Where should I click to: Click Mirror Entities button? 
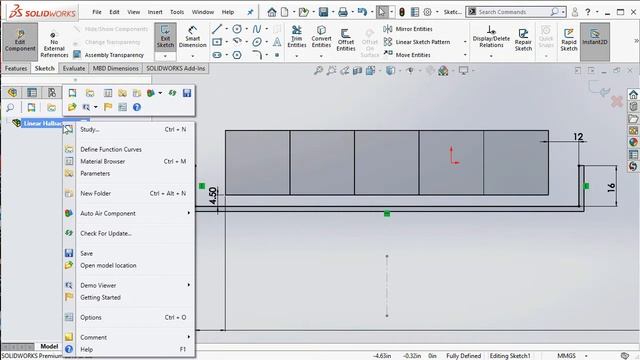(408, 29)
